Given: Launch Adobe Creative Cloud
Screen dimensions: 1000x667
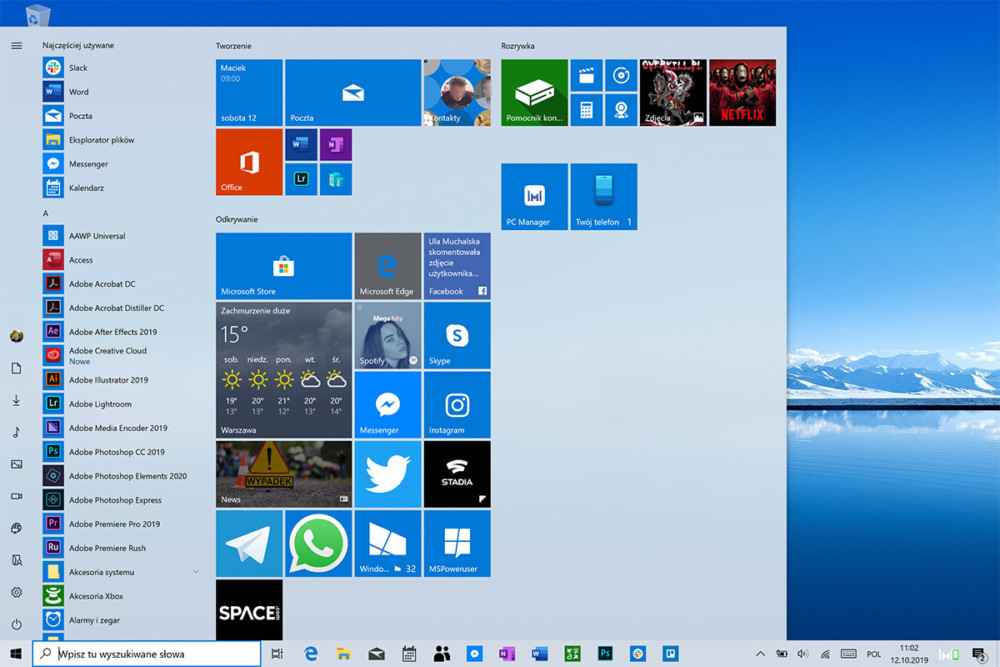Looking at the screenshot, I should [x=121, y=356].
